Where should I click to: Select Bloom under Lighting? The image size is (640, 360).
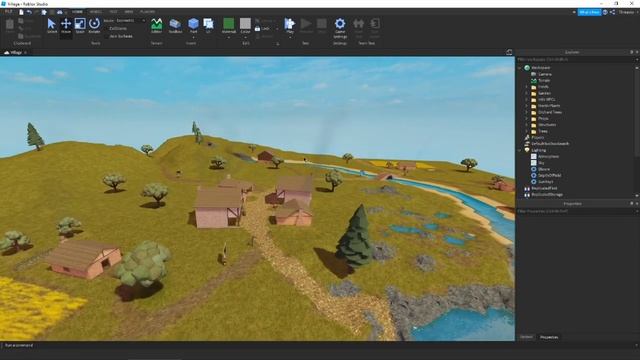click(544, 169)
